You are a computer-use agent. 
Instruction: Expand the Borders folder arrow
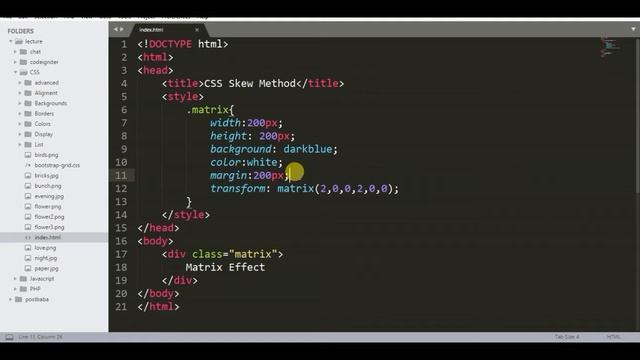coord(20,113)
